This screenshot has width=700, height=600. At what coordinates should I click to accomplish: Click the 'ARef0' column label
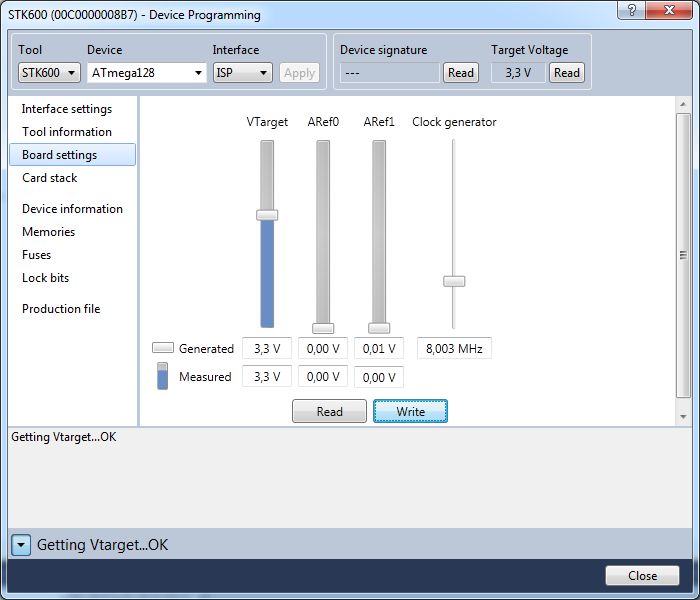pyautogui.click(x=323, y=122)
